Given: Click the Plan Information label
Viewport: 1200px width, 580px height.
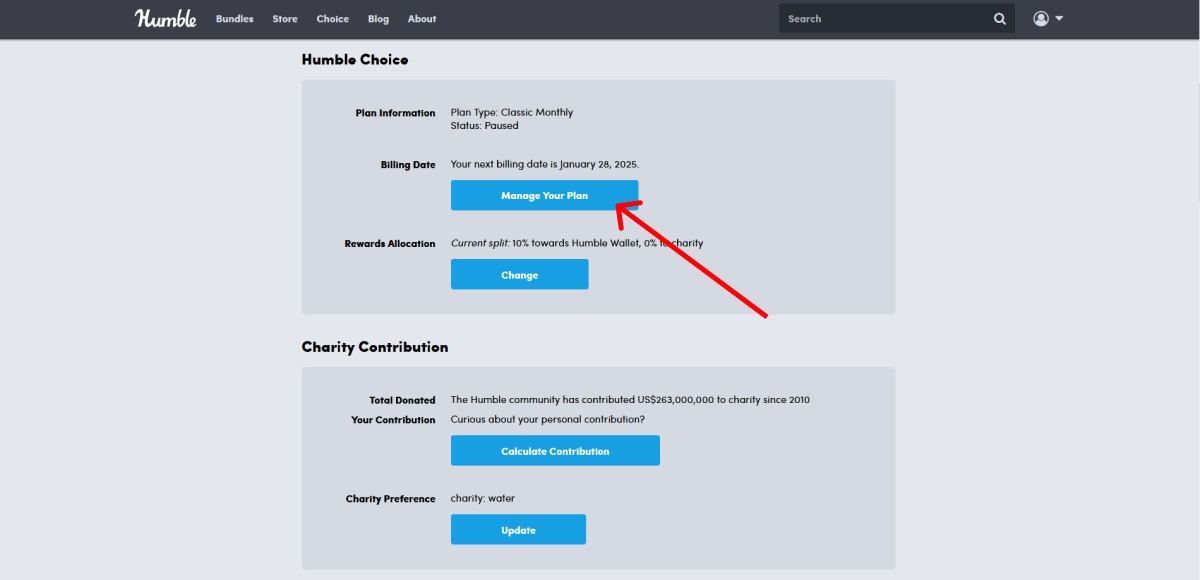Looking at the screenshot, I should [x=396, y=113].
